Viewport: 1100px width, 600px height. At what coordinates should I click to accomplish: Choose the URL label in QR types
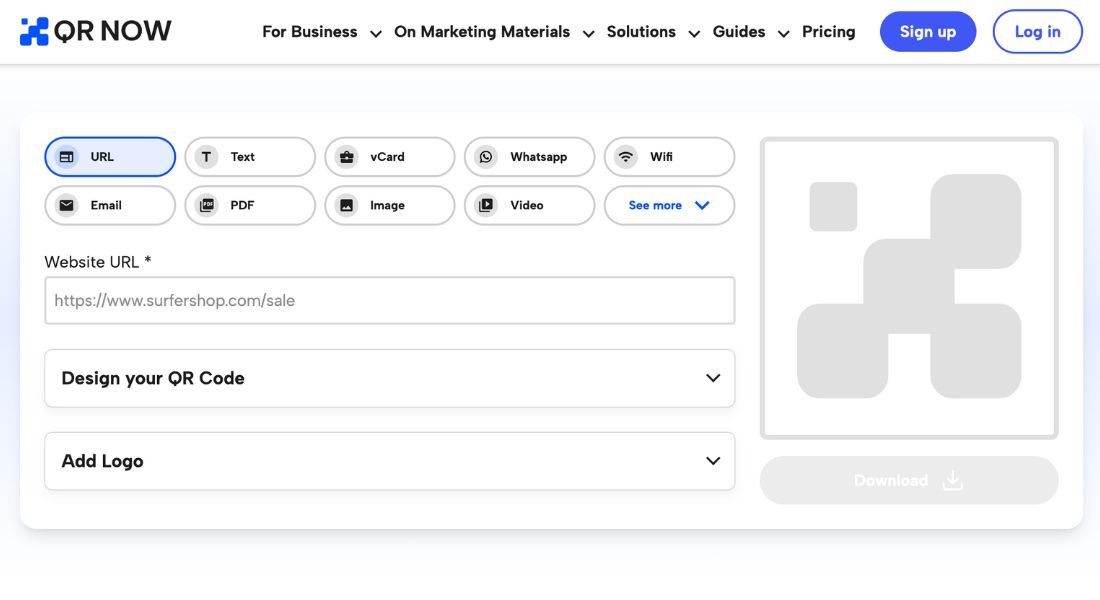(102, 156)
